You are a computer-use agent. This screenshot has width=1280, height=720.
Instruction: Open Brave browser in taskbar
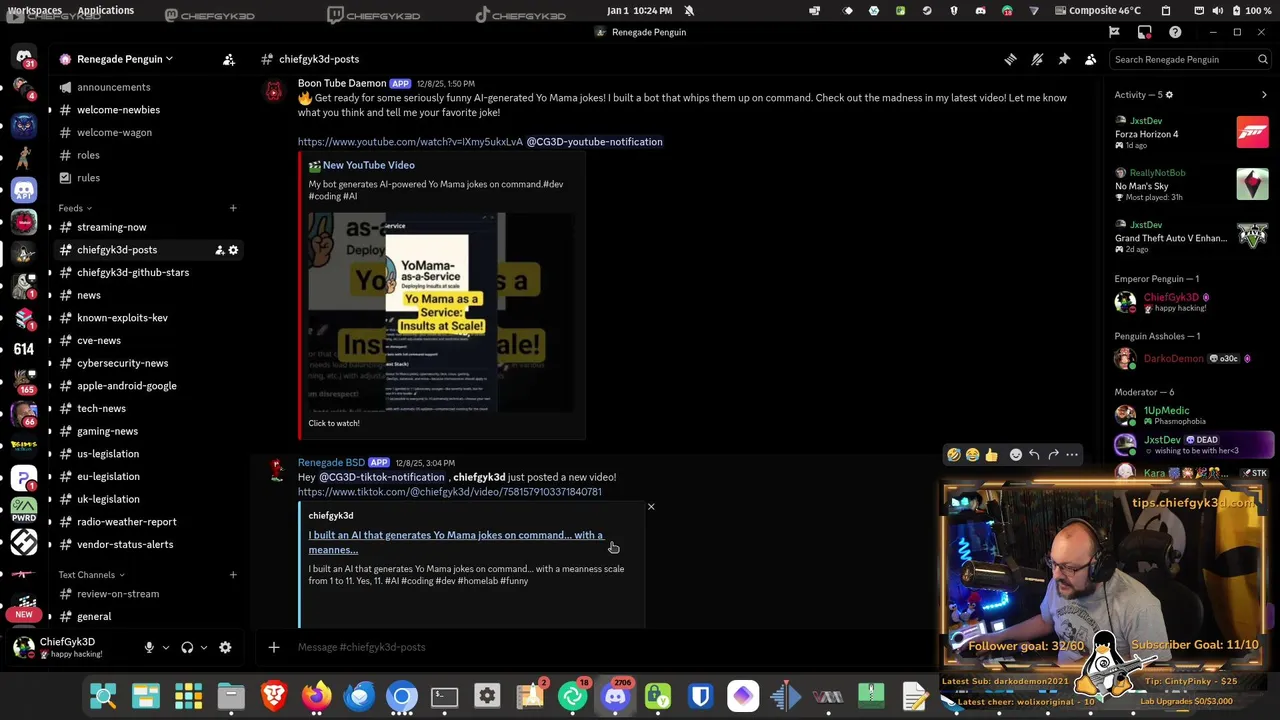[274, 696]
